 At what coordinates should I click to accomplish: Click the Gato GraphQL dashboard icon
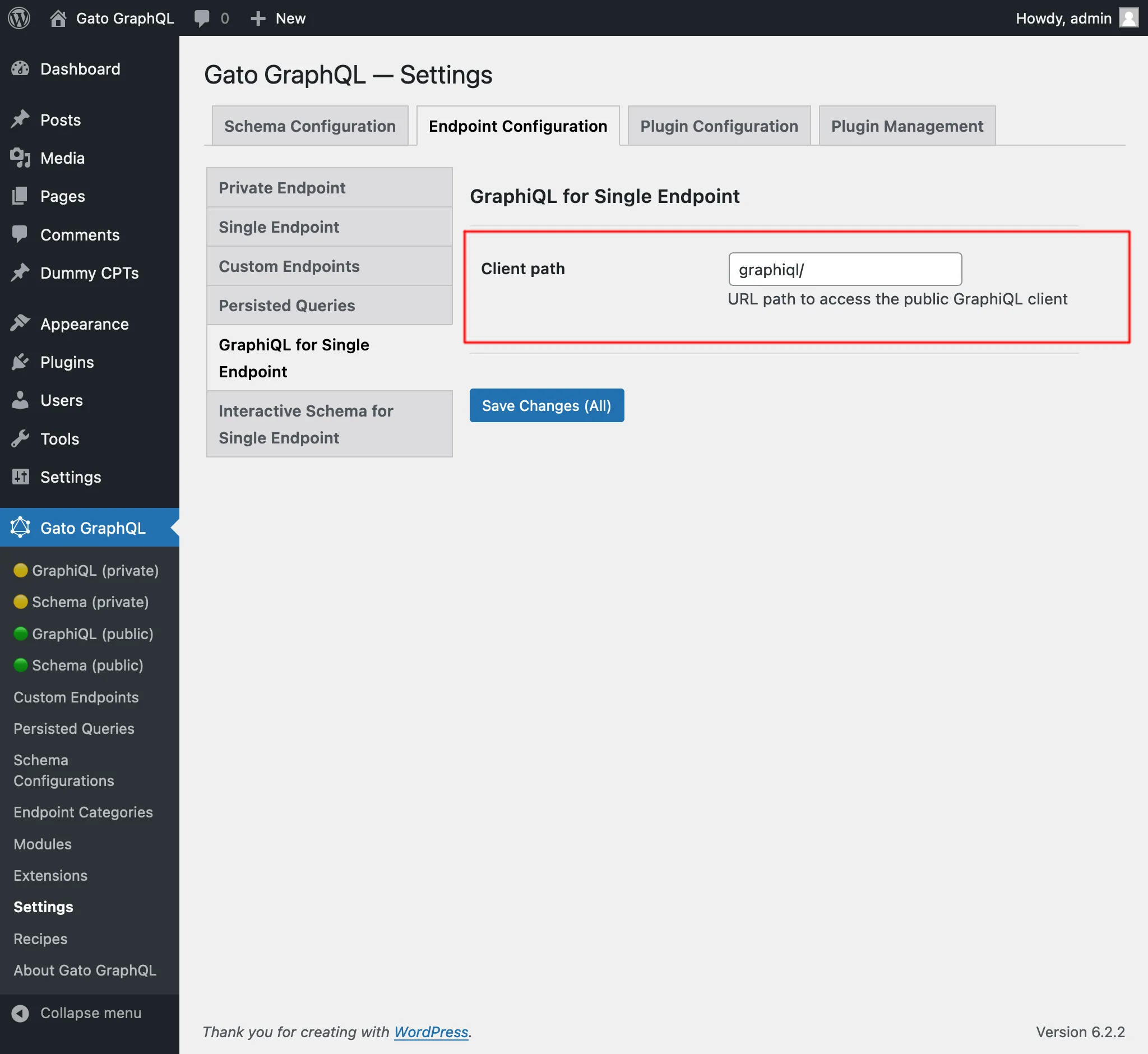(x=20, y=527)
